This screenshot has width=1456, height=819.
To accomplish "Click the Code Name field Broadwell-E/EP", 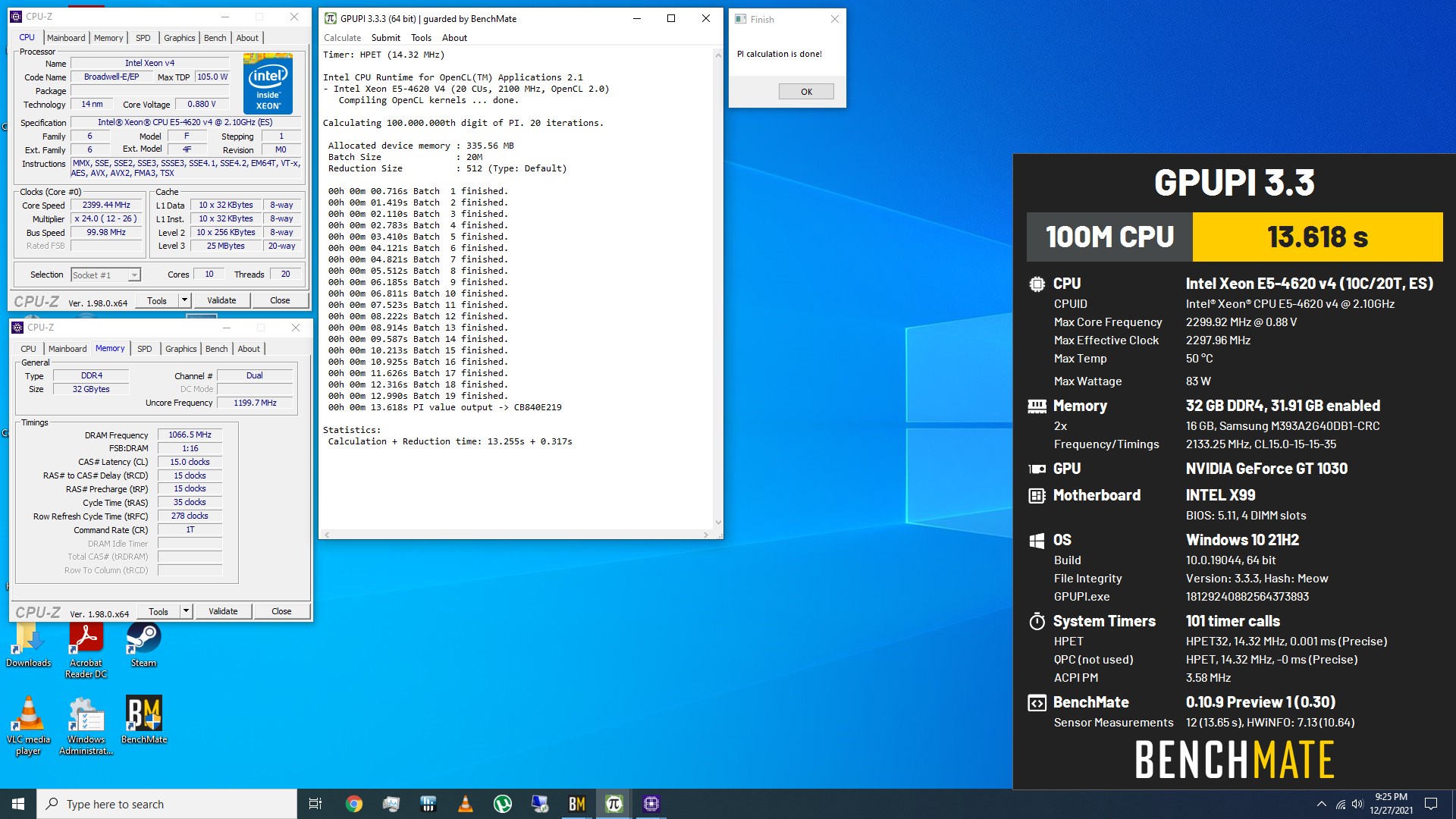I will click(111, 77).
